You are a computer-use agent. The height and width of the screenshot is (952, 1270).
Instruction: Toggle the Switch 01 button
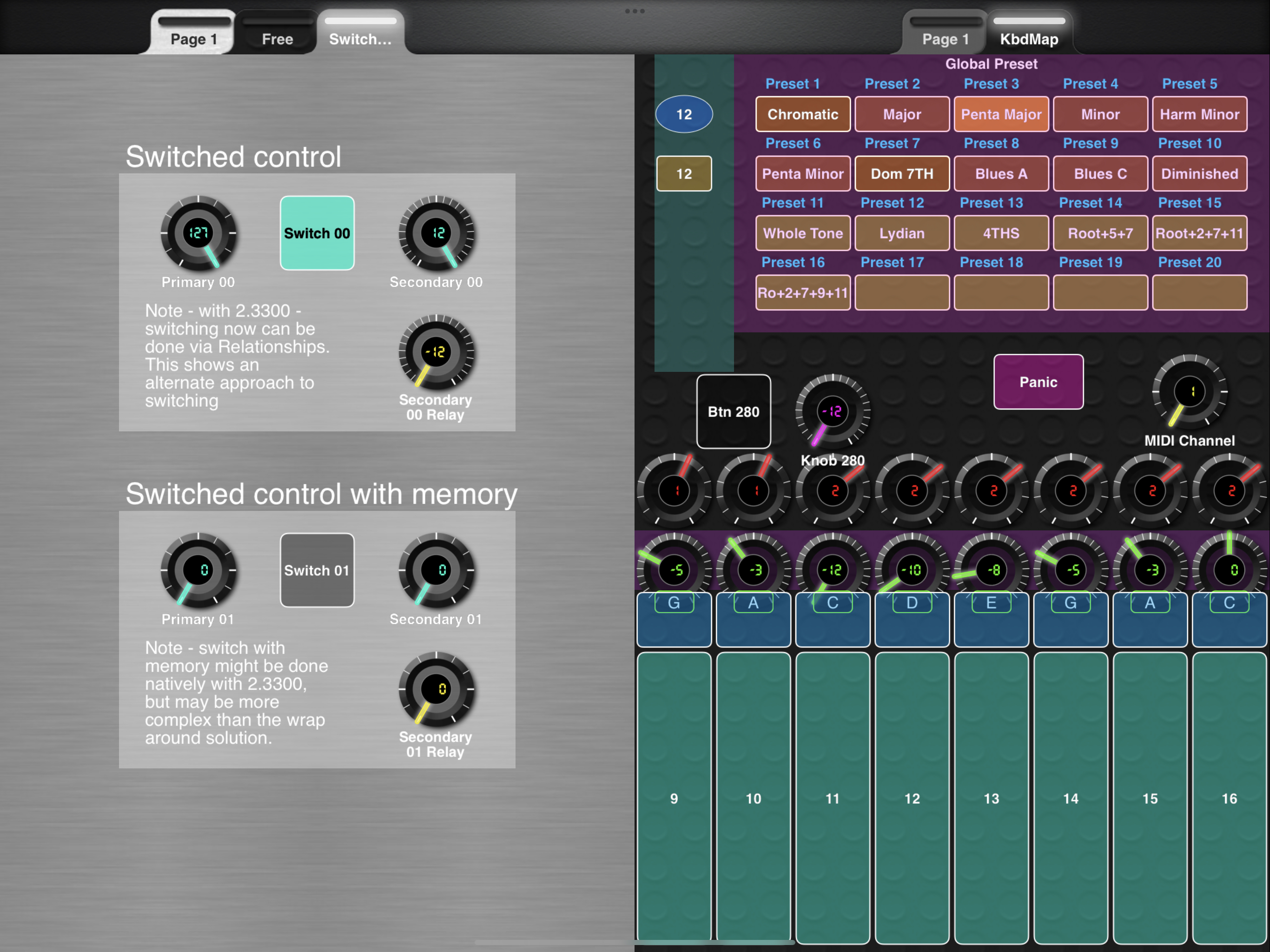point(317,570)
